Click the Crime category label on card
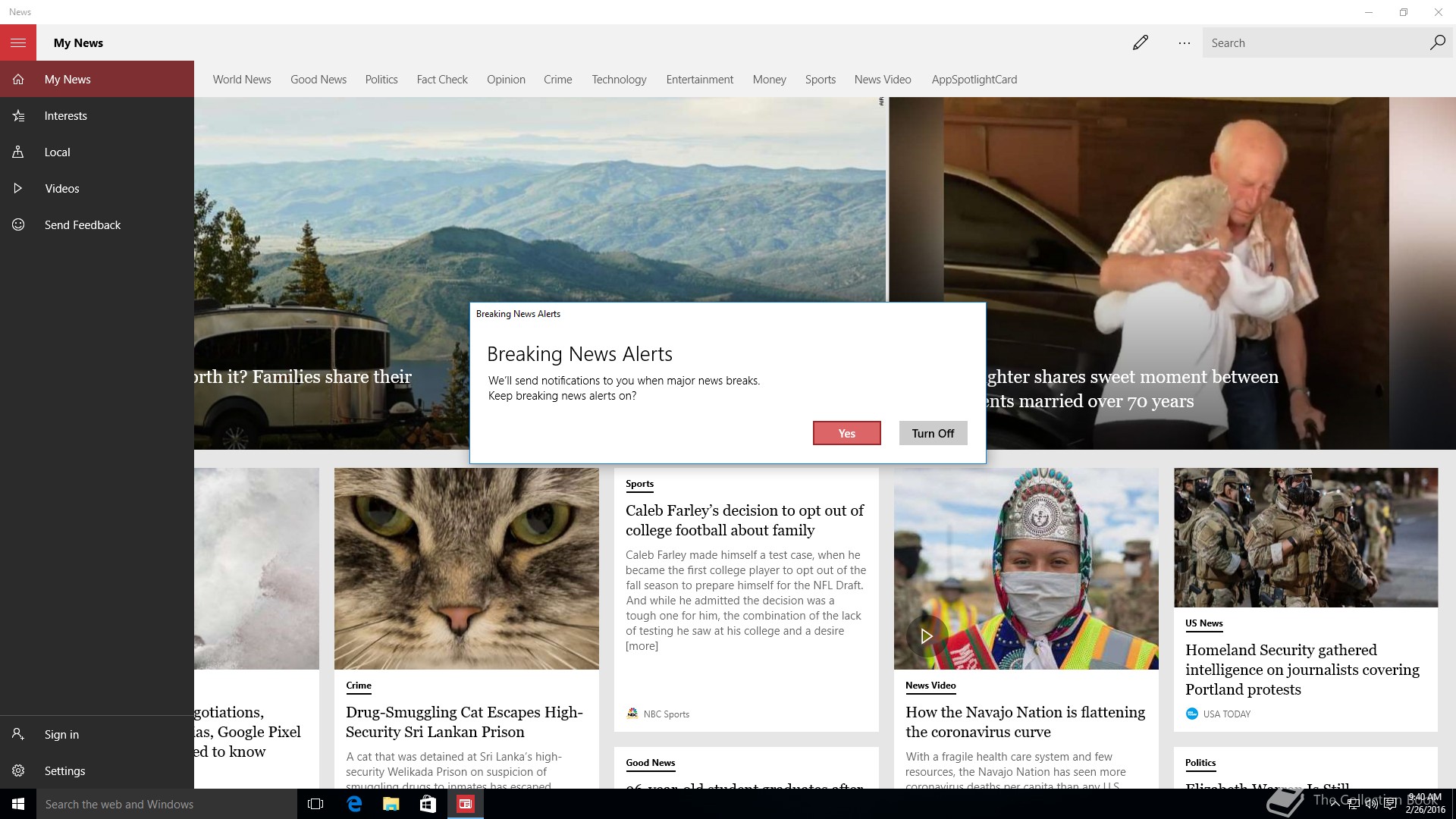The width and height of the screenshot is (1456, 819). [359, 686]
